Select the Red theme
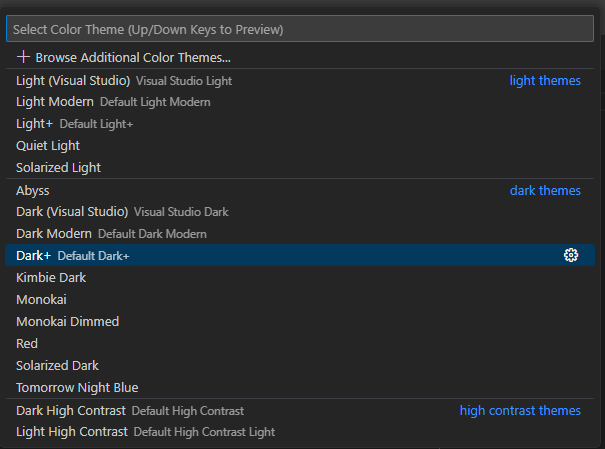This screenshot has width=605, height=449. coord(27,343)
